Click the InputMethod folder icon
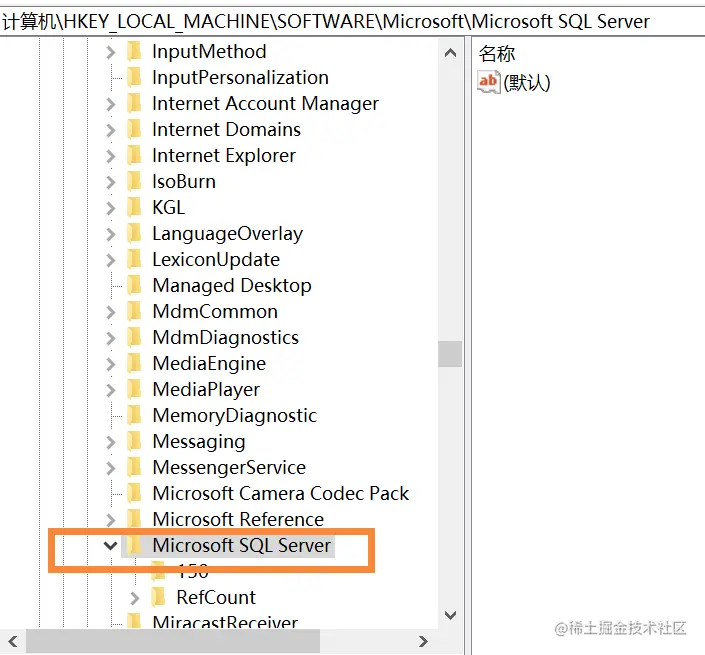Viewport: 705px width, 655px height. (134, 51)
